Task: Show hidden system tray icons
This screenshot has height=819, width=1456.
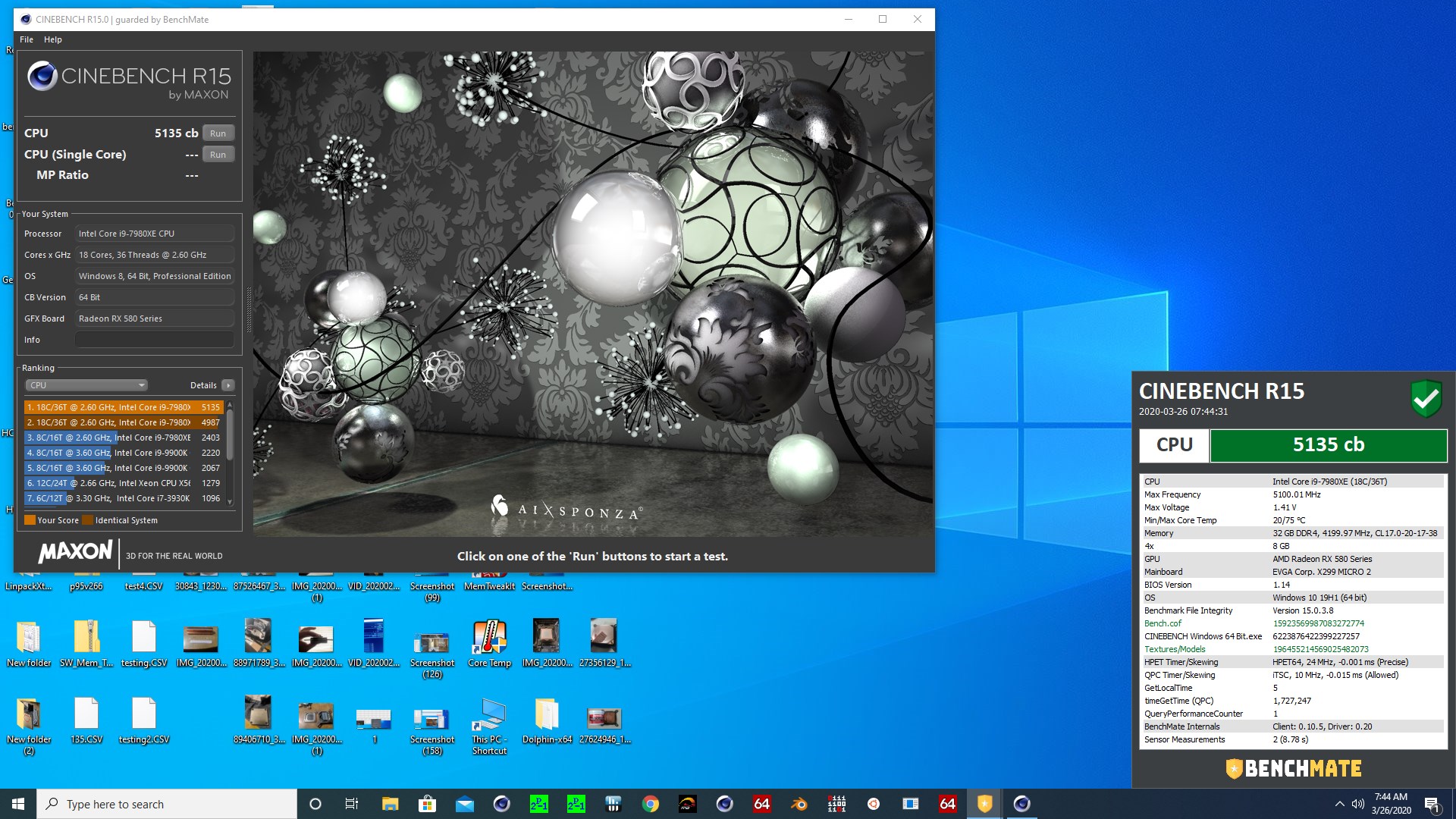Action: click(x=1339, y=804)
